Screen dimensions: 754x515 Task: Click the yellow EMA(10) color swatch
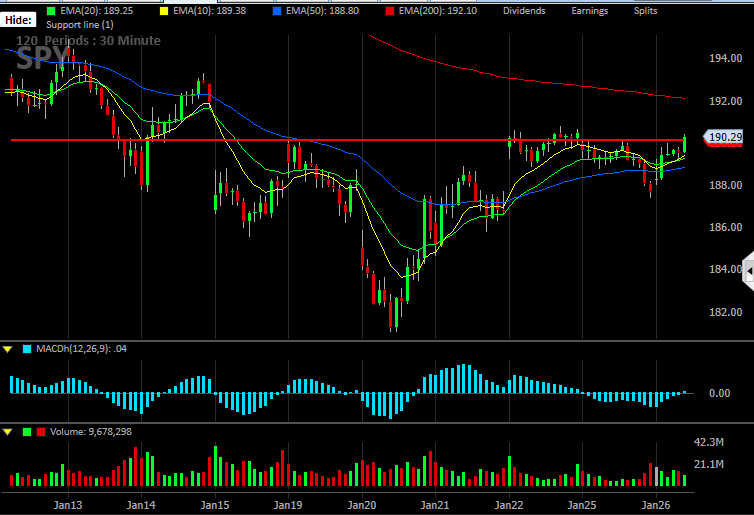pos(164,11)
